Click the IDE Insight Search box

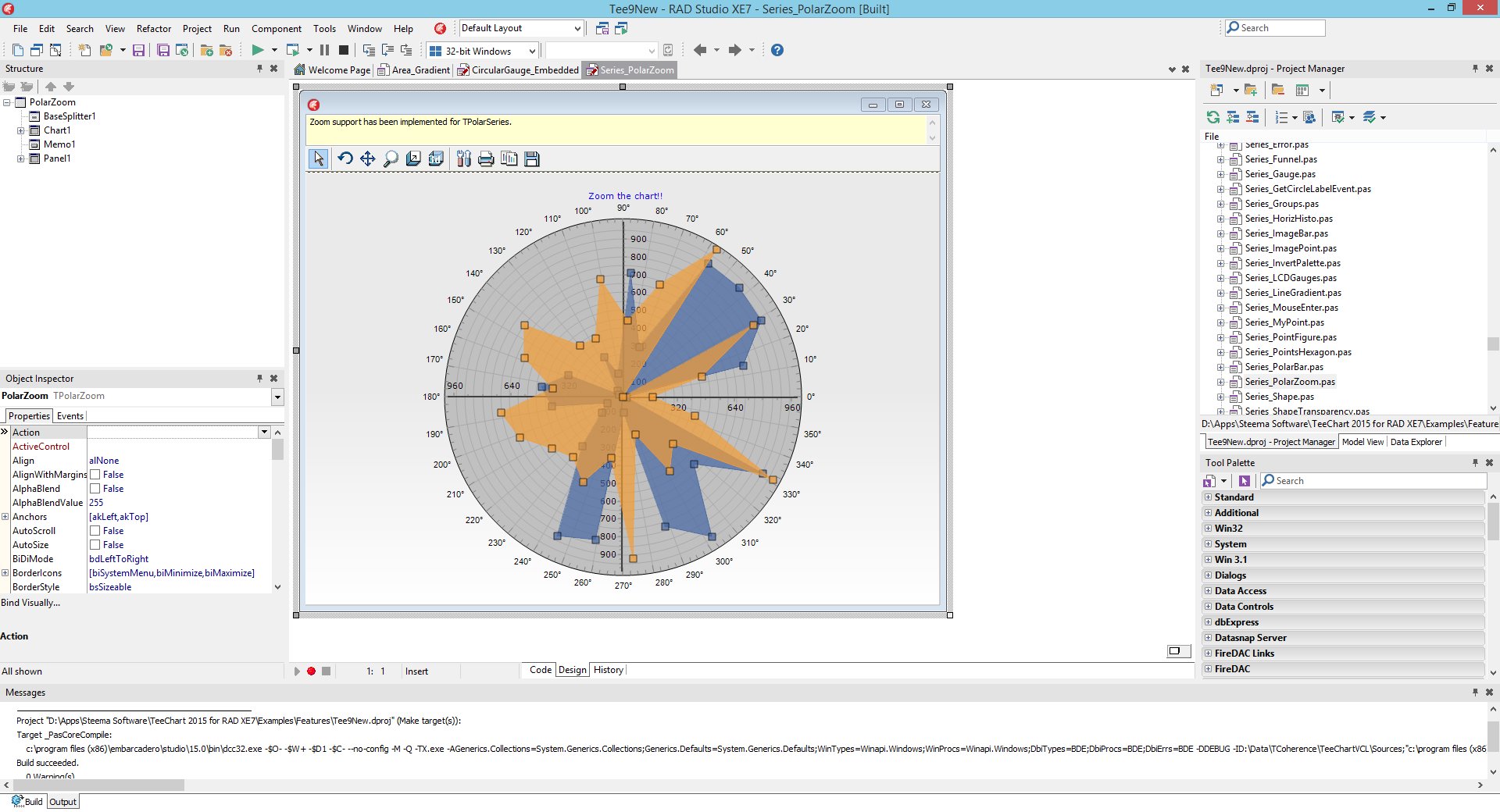pos(1275,28)
